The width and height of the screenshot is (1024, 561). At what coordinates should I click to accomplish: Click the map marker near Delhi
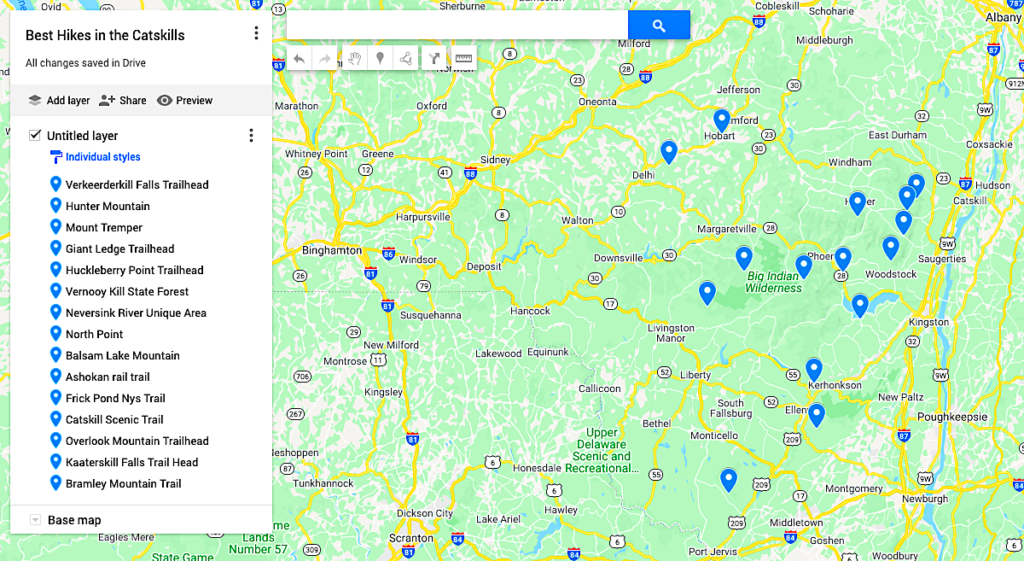coord(669,152)
